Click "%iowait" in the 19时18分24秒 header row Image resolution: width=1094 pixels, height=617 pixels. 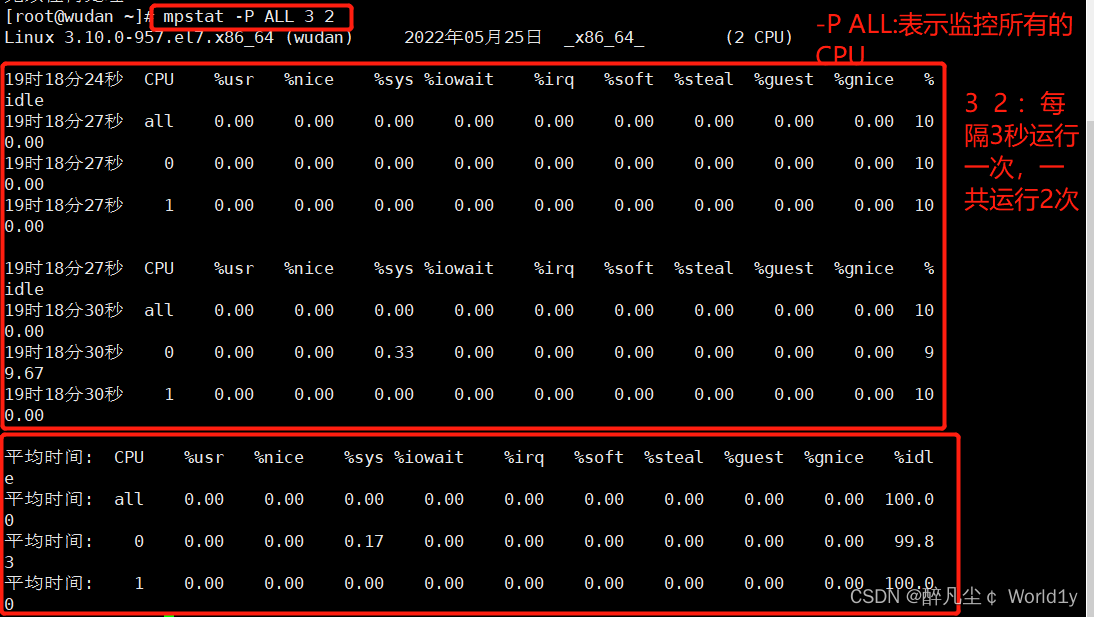point(458,80)
